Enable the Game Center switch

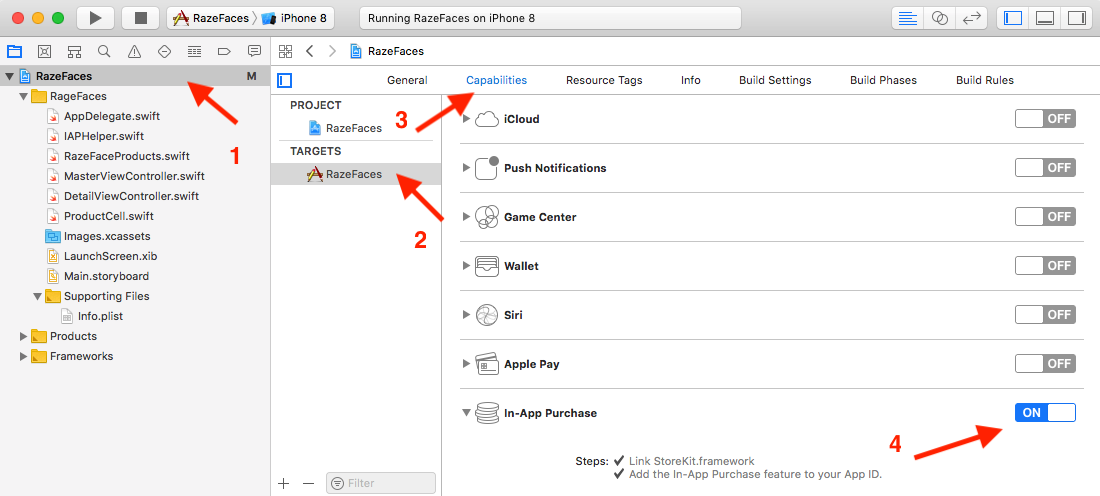pyautogui.click(x=1045, y=217)
